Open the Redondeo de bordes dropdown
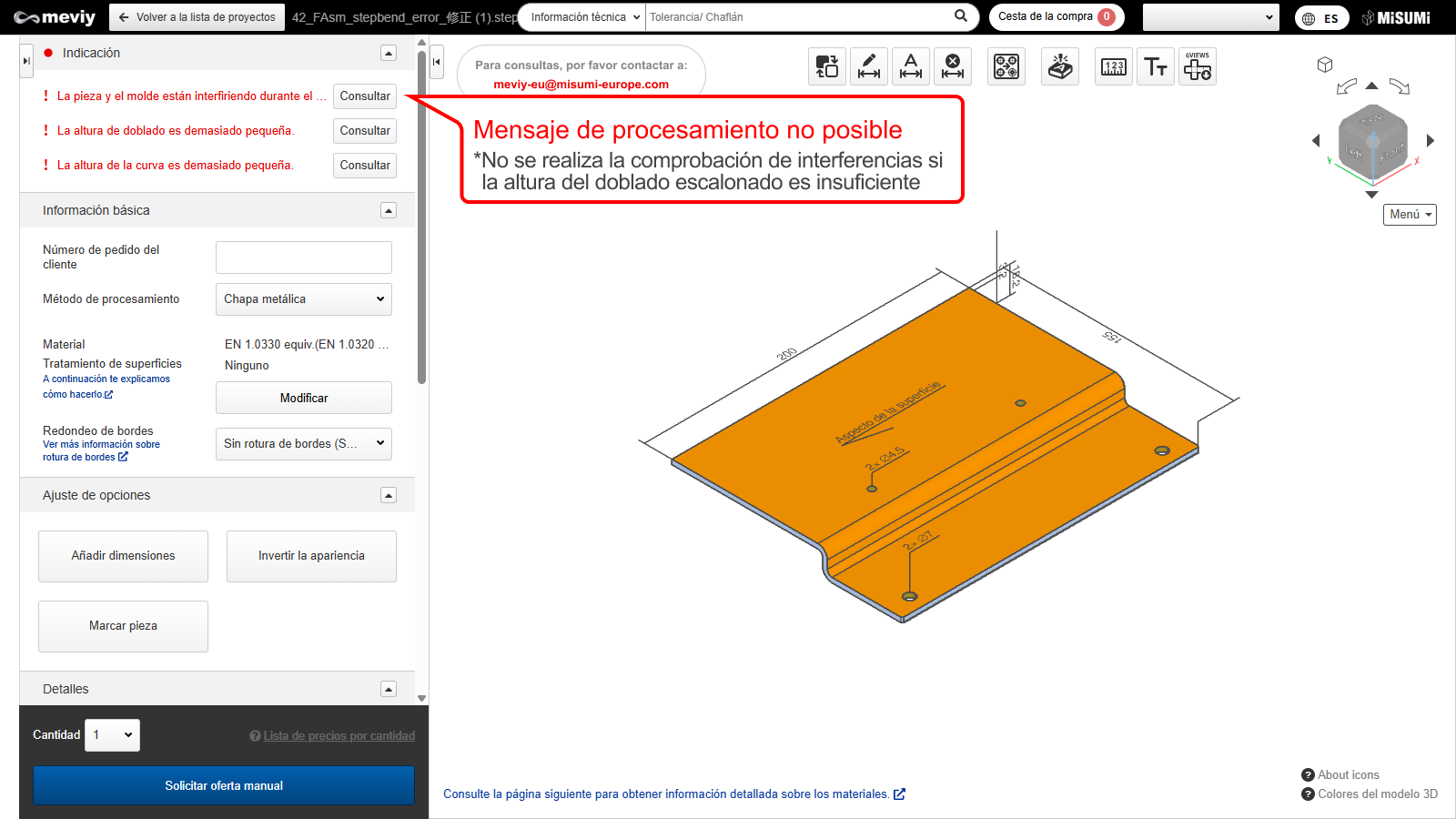Screen dimensions: 1456x819 pyautogui.click(x=303, y=444)
